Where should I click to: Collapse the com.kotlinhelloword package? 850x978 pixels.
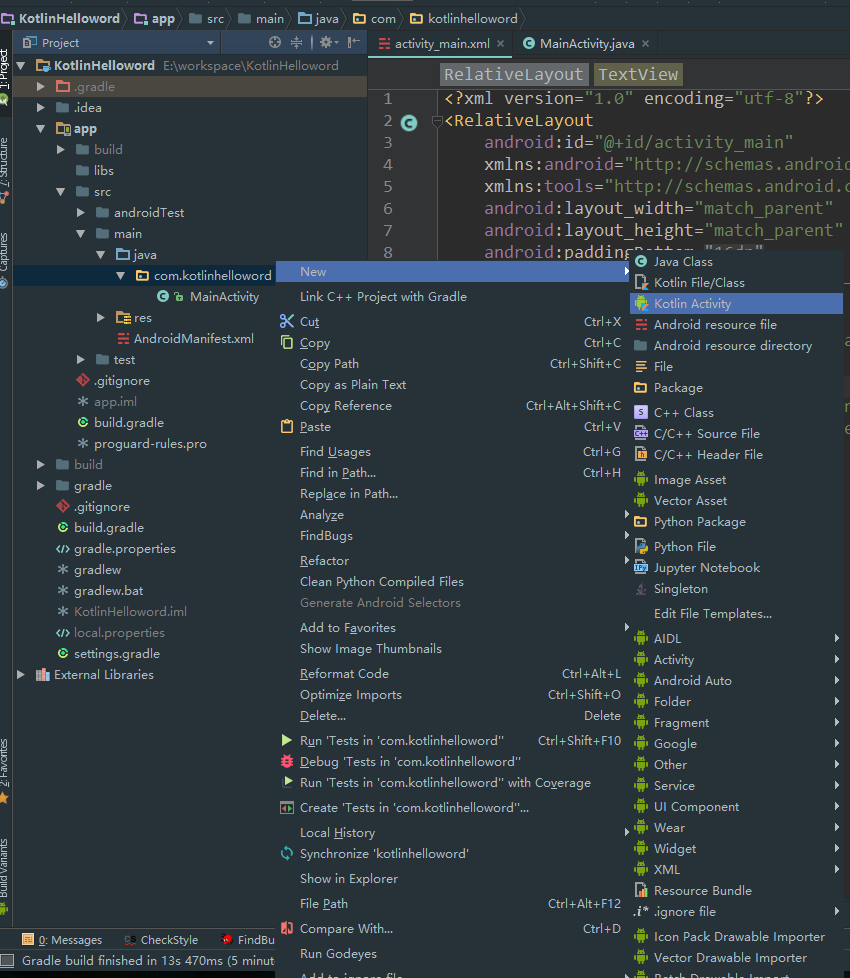[x=120, y=275]
